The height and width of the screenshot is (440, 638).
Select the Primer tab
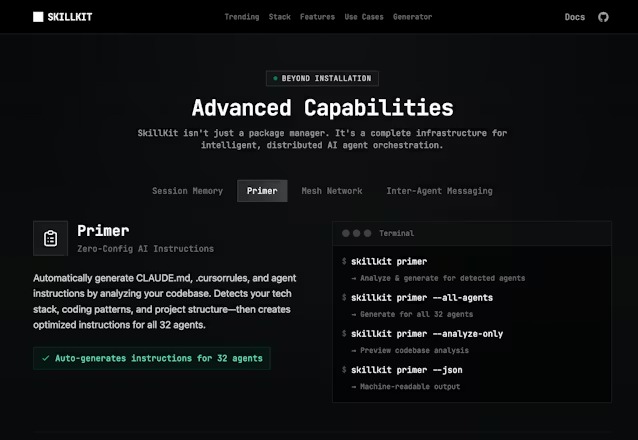262,191
